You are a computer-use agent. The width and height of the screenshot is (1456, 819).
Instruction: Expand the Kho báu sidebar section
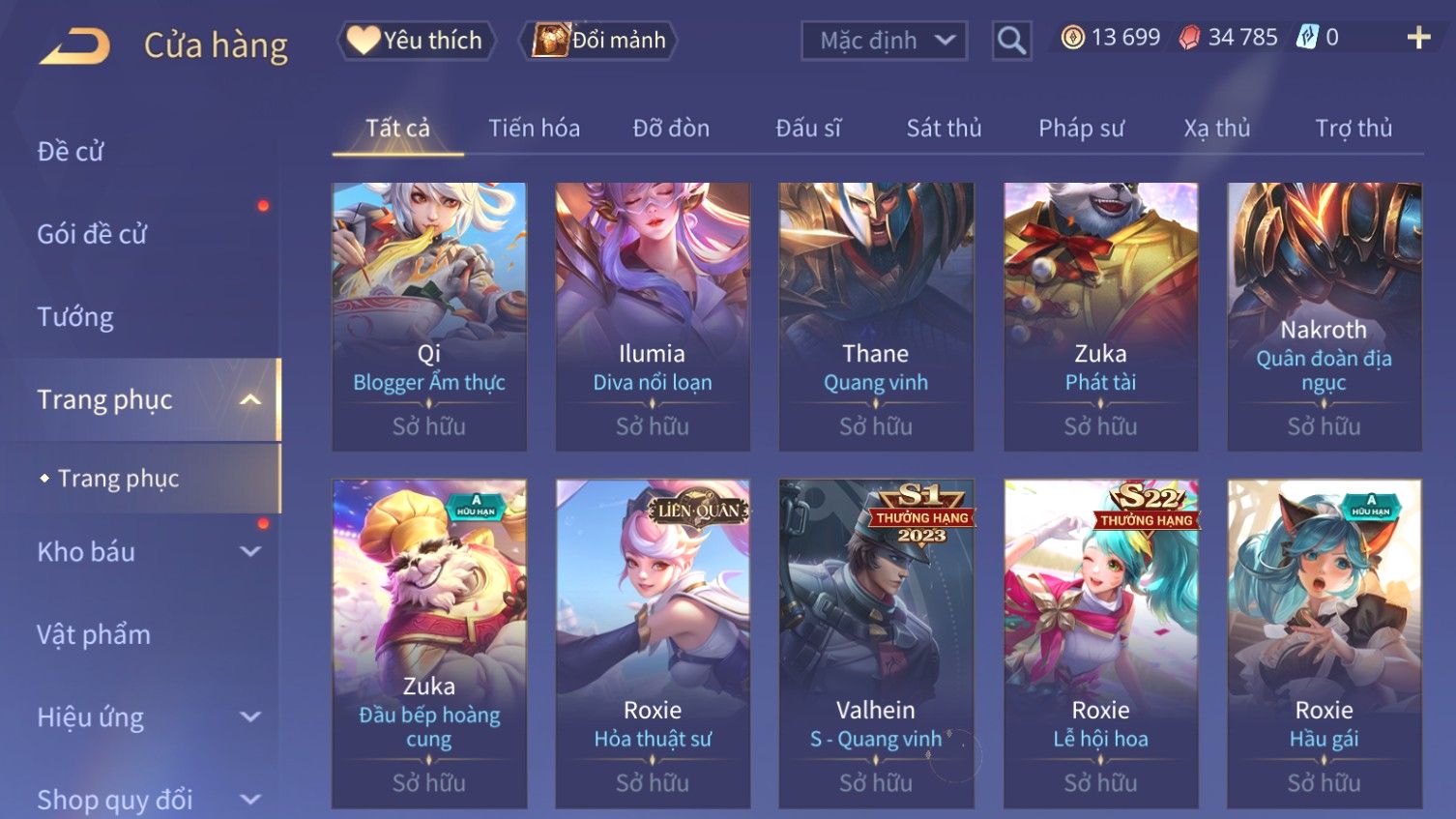[x=250, y=551]
